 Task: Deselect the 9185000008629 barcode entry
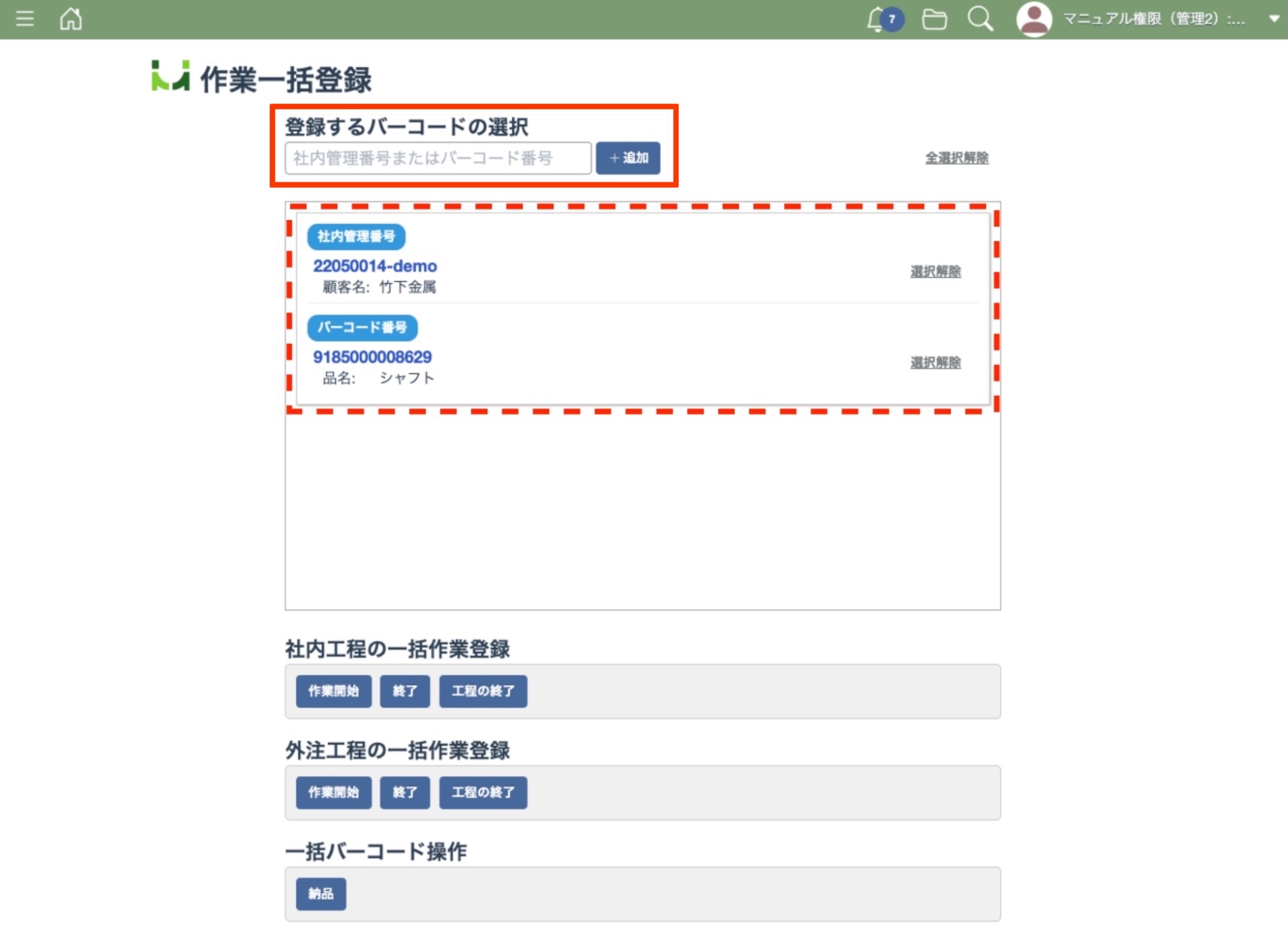[935, 363]
